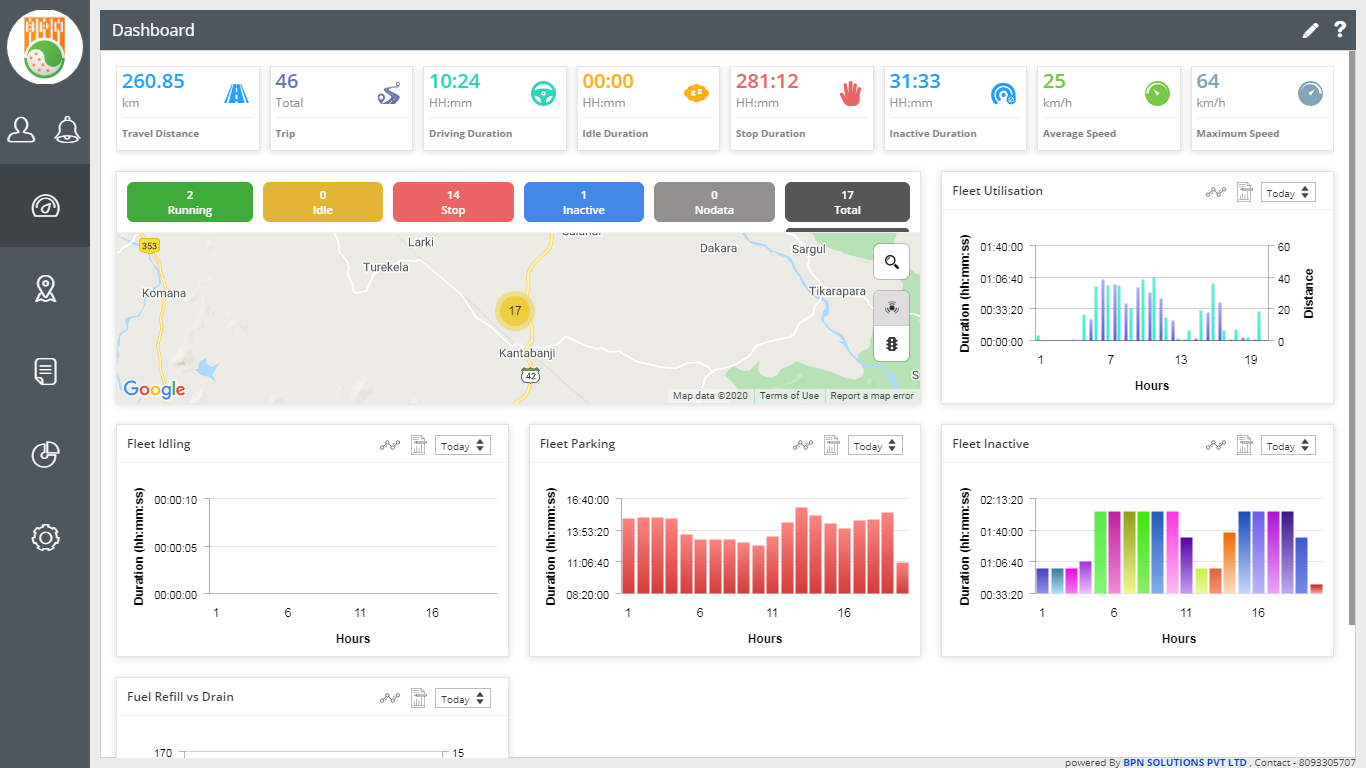The image size is (1366, 768).
Task: Toggle the map traffic light button
Action: pos(891,344)
